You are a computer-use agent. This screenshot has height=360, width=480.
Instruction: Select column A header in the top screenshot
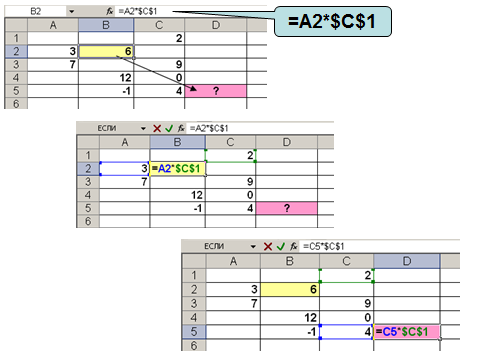[x=53, y=25]
